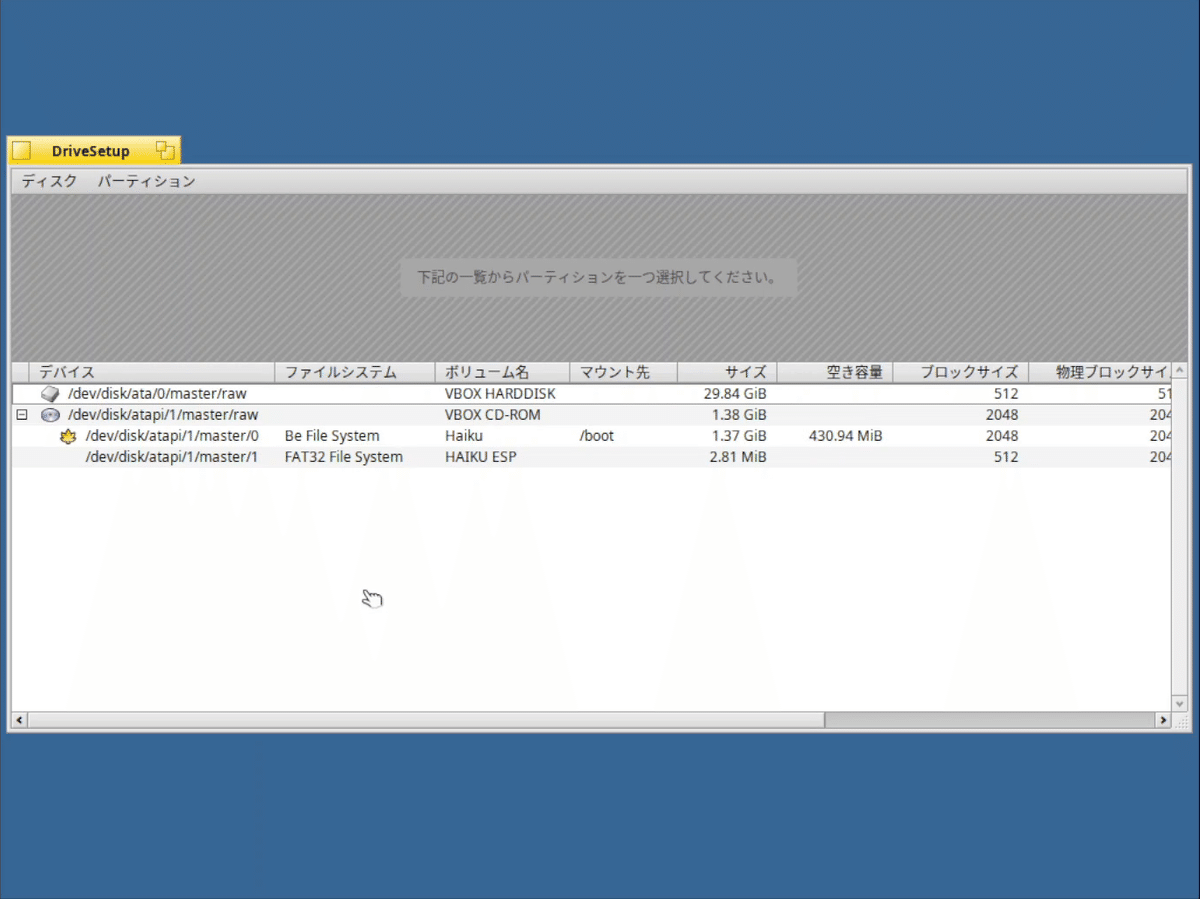The width and height of the screenshot is (1200, 899).
Task: Click the partition selection hint message
Action: click(x=598, y=277)
